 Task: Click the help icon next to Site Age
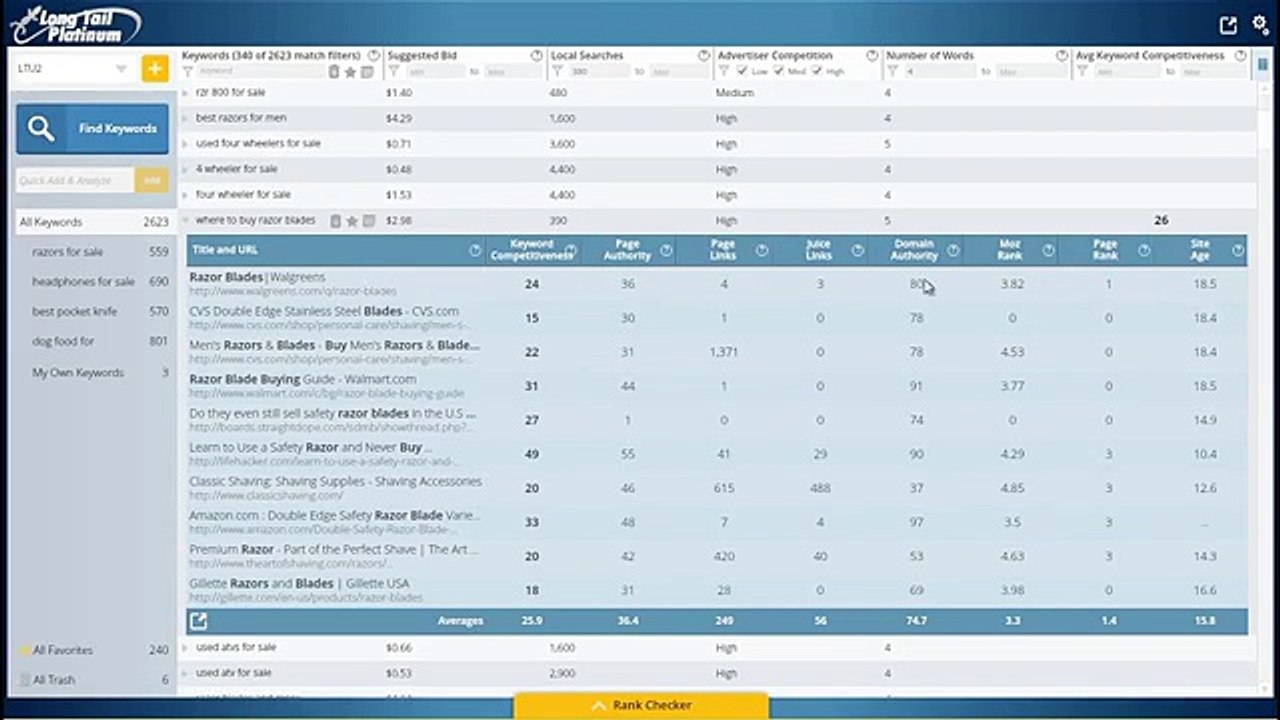[1238, 250]
